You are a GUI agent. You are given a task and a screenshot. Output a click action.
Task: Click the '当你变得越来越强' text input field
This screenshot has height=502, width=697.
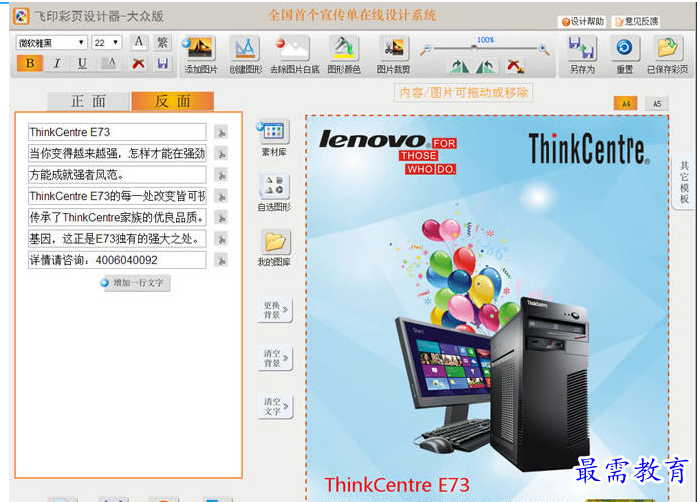coord(117,153)
